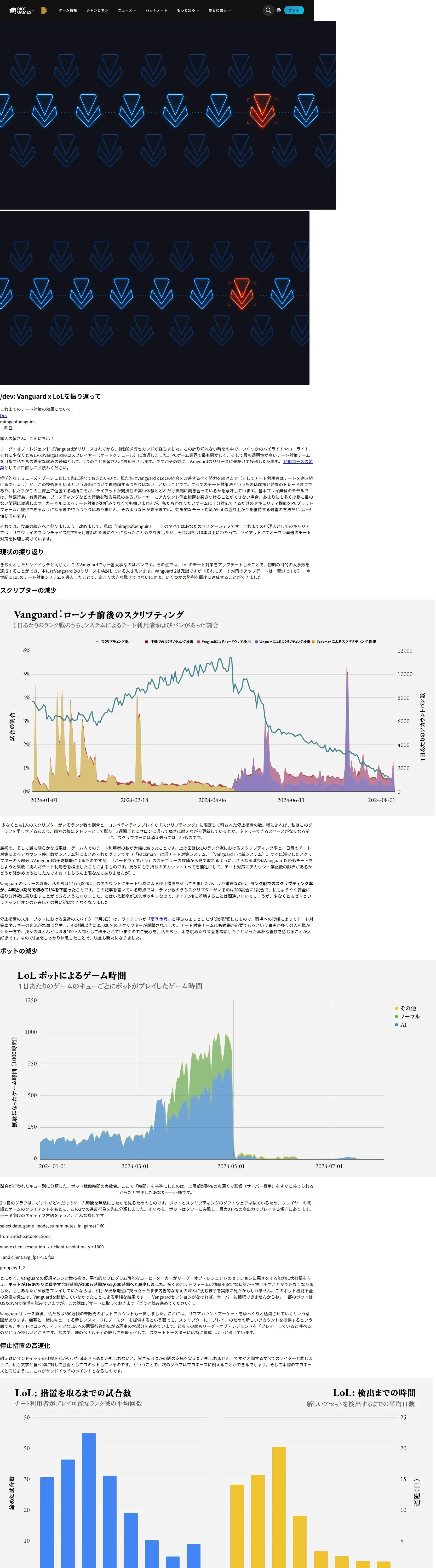Click the second smaller Vanguard banner image

[x=155, y=298]
